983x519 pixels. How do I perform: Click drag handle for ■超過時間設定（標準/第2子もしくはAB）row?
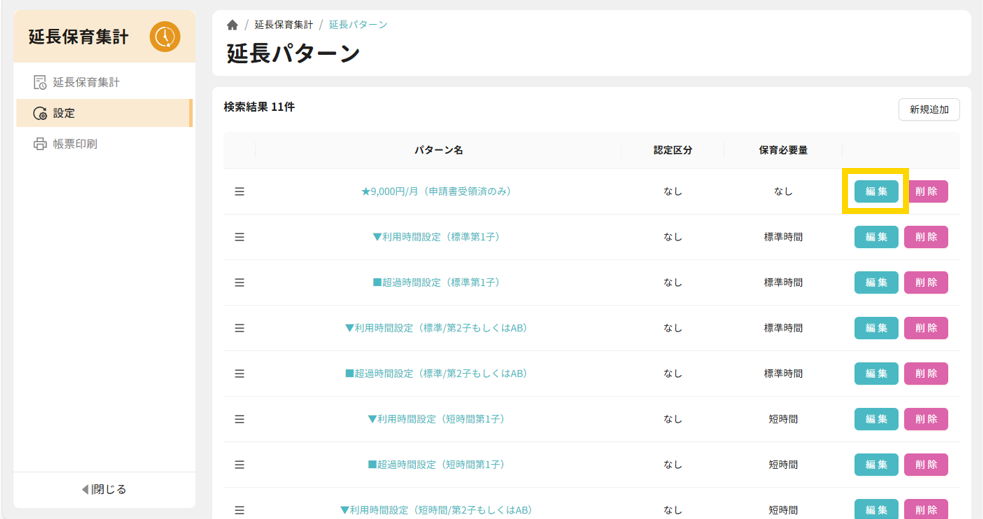click(x=239, y=374)
